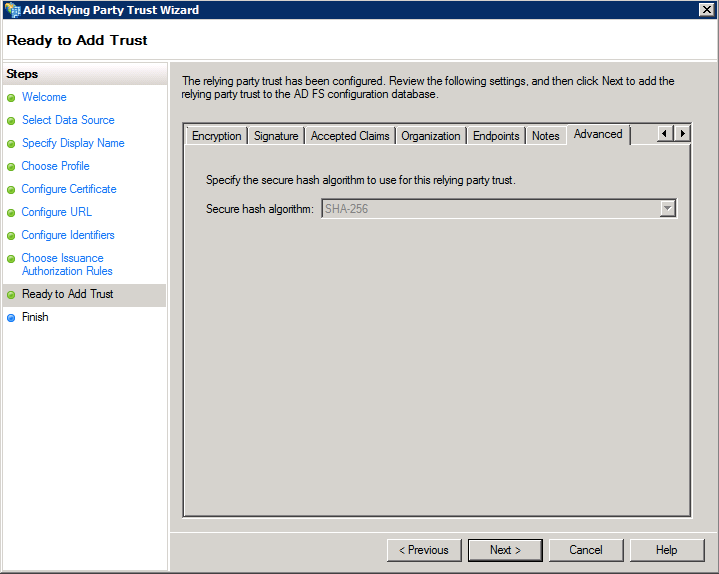Image resolution: width=719 pixels, height=574 pixels.
Task: Switch to the Encryption tab
Action: tap(216, 136)
